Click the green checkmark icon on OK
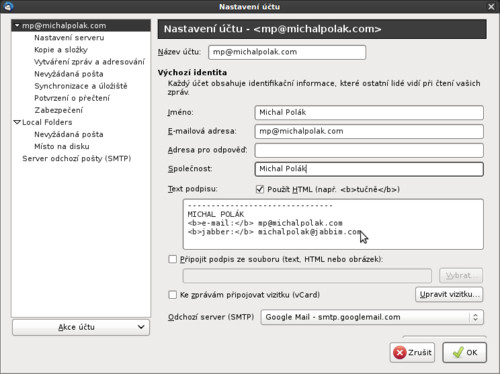 tap(458, 352)
